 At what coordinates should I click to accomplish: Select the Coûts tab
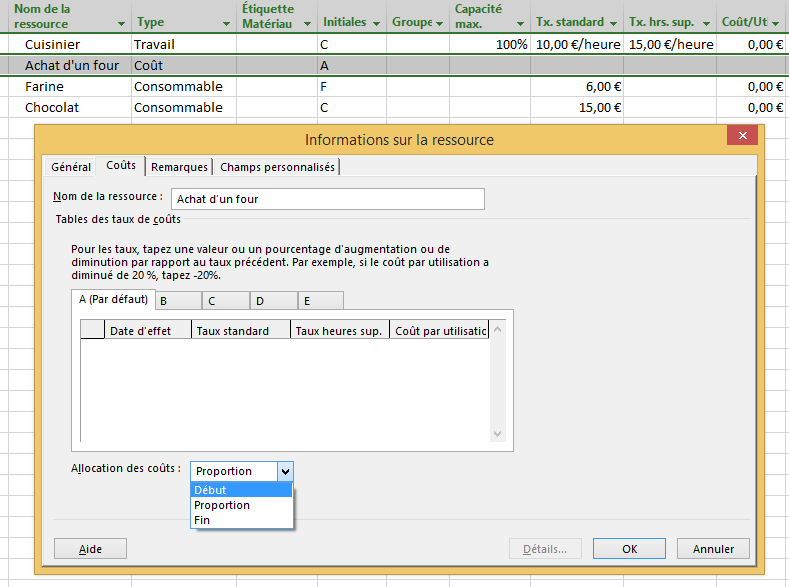coord(121,165)
